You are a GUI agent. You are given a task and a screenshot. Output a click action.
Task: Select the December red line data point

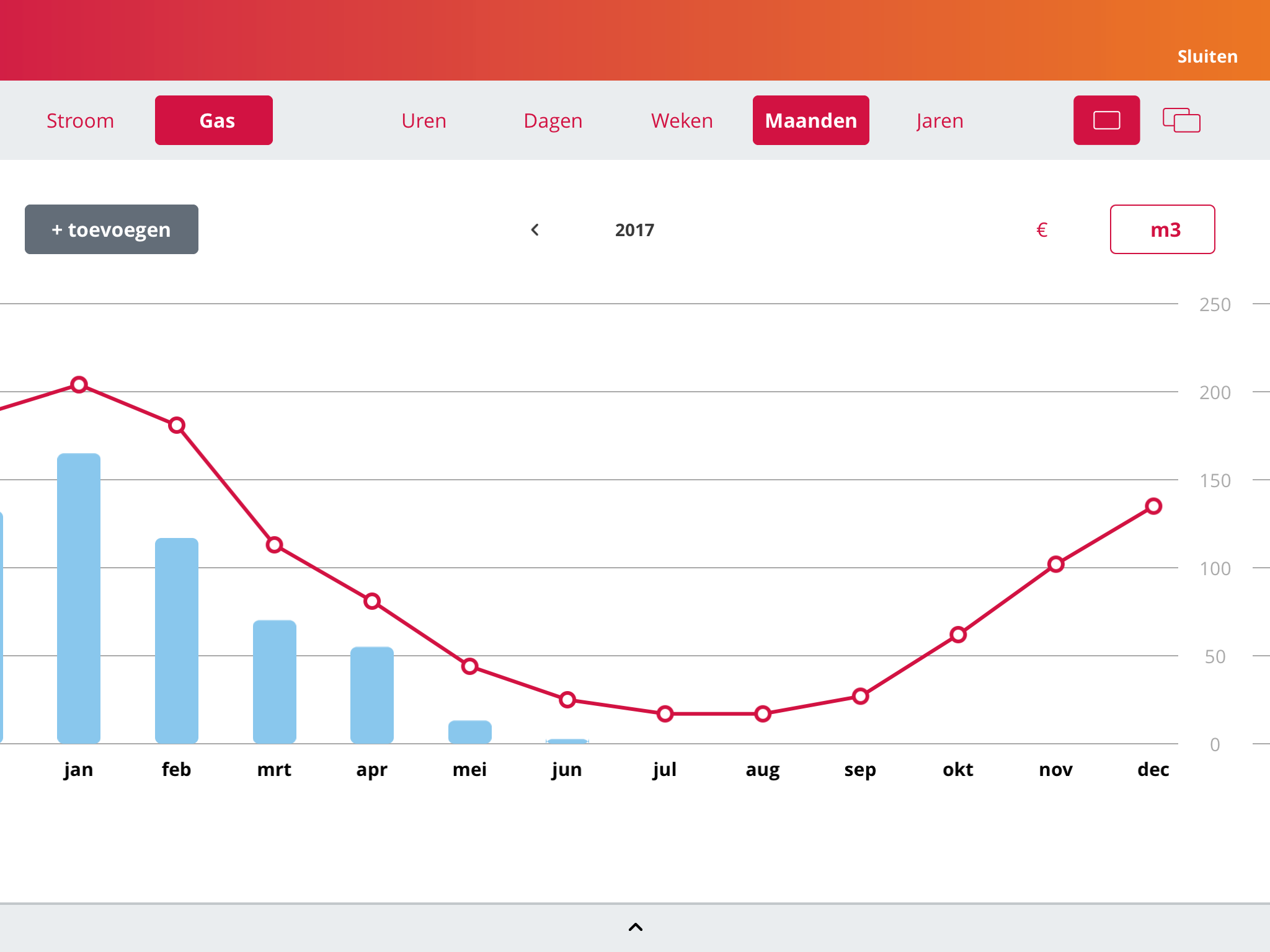1153,506
